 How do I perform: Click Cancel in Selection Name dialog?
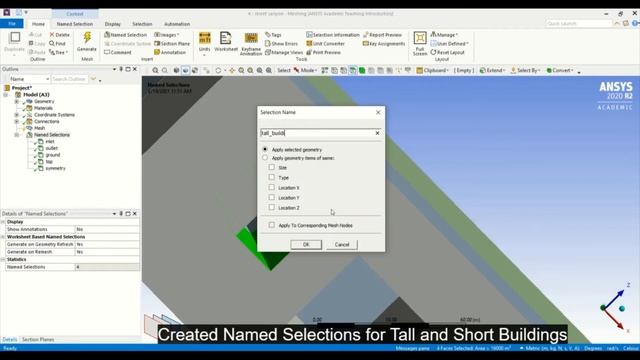coord(342,244)
